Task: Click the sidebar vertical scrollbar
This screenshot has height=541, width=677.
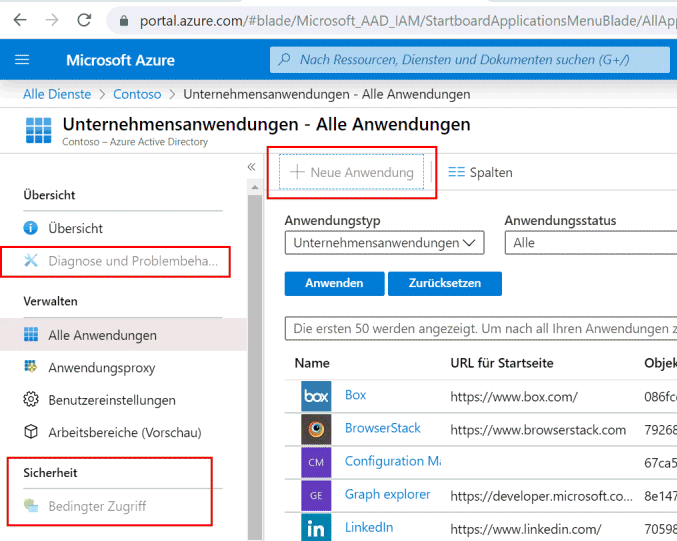Action: coord(255,367)
